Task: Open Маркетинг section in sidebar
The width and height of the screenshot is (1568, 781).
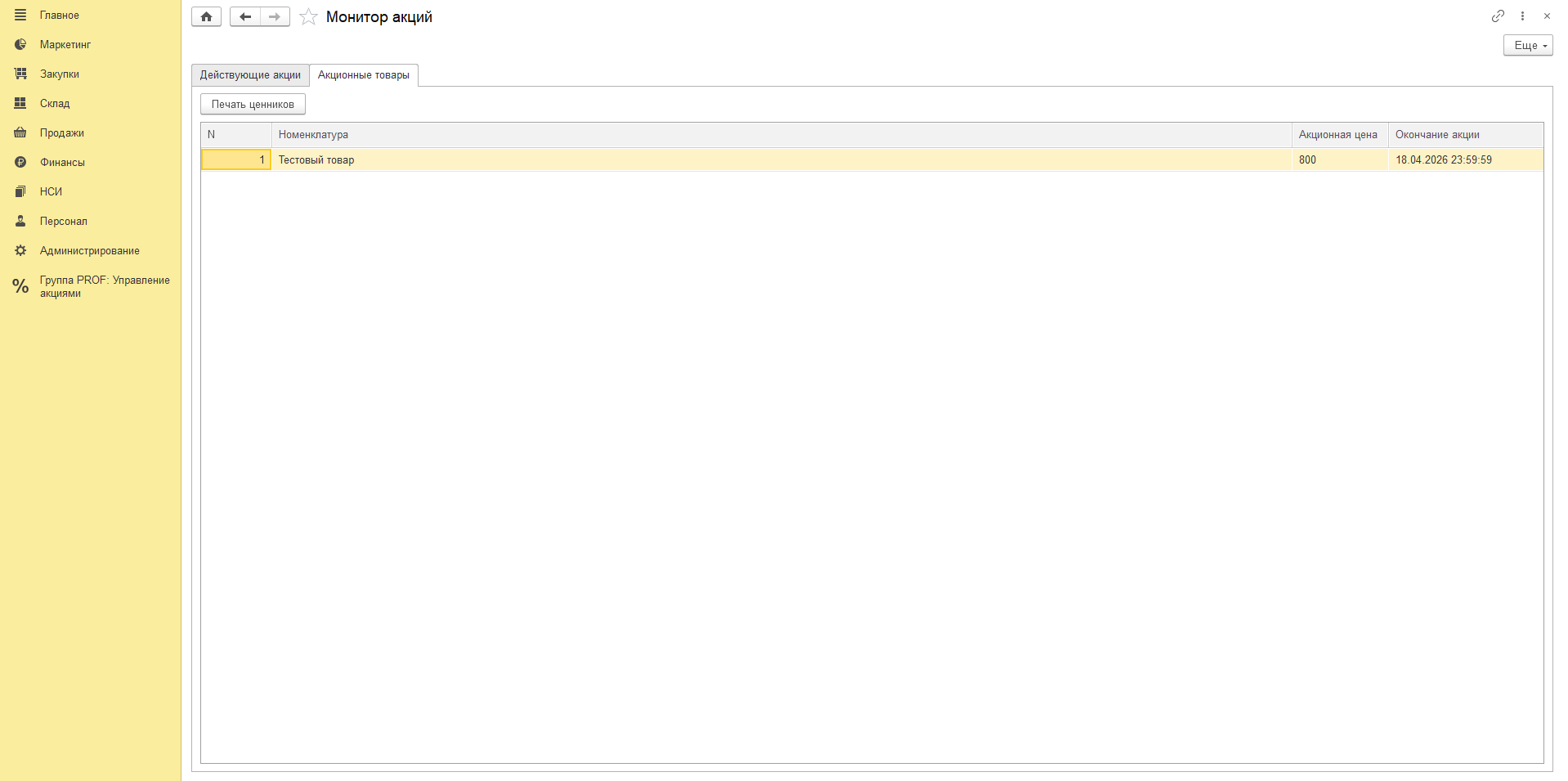Action: [65, 45]
